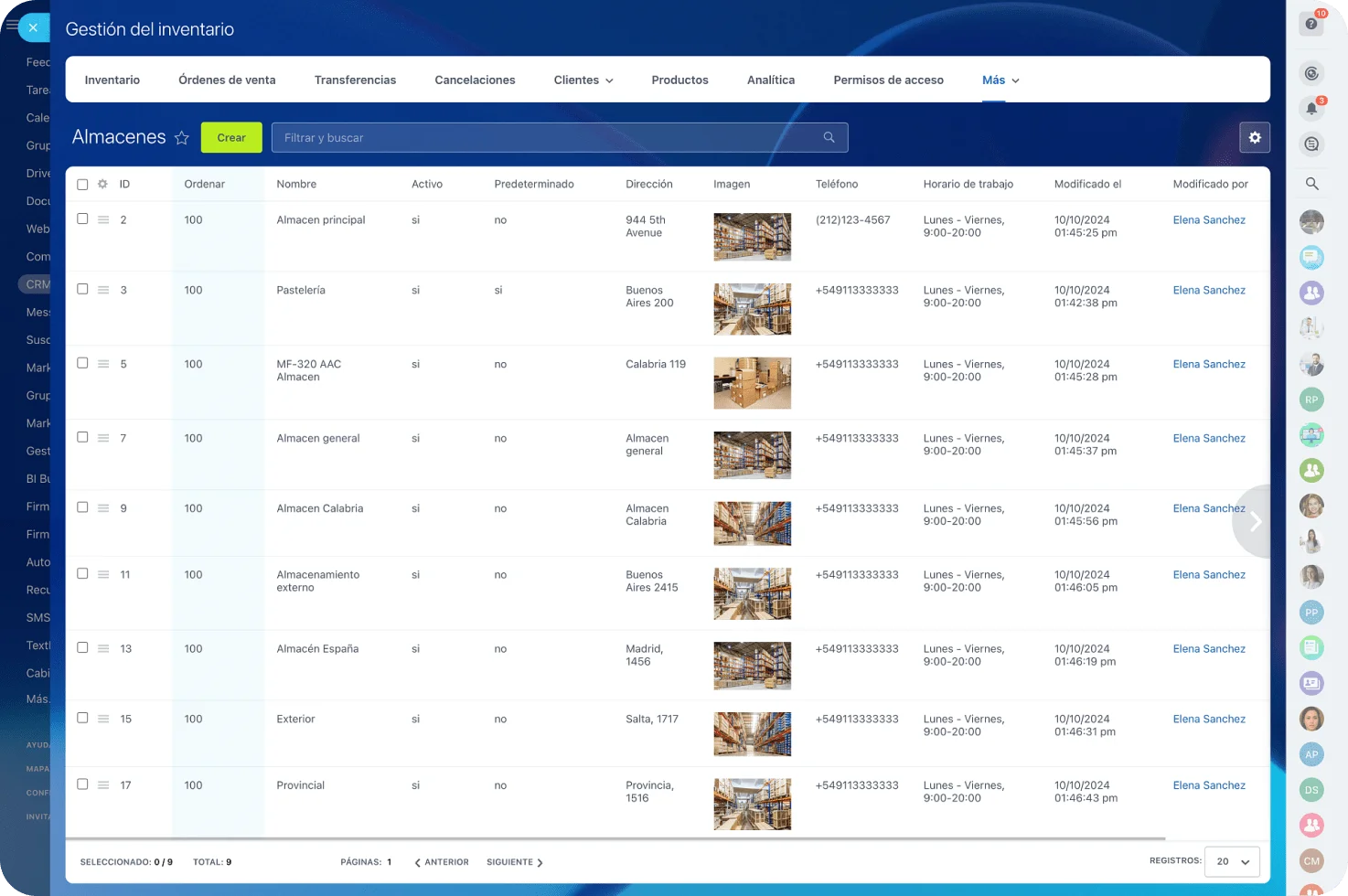1348x896 pixels.
Task: Click the search icon in right sidebar
Action: coord(1311,184)
